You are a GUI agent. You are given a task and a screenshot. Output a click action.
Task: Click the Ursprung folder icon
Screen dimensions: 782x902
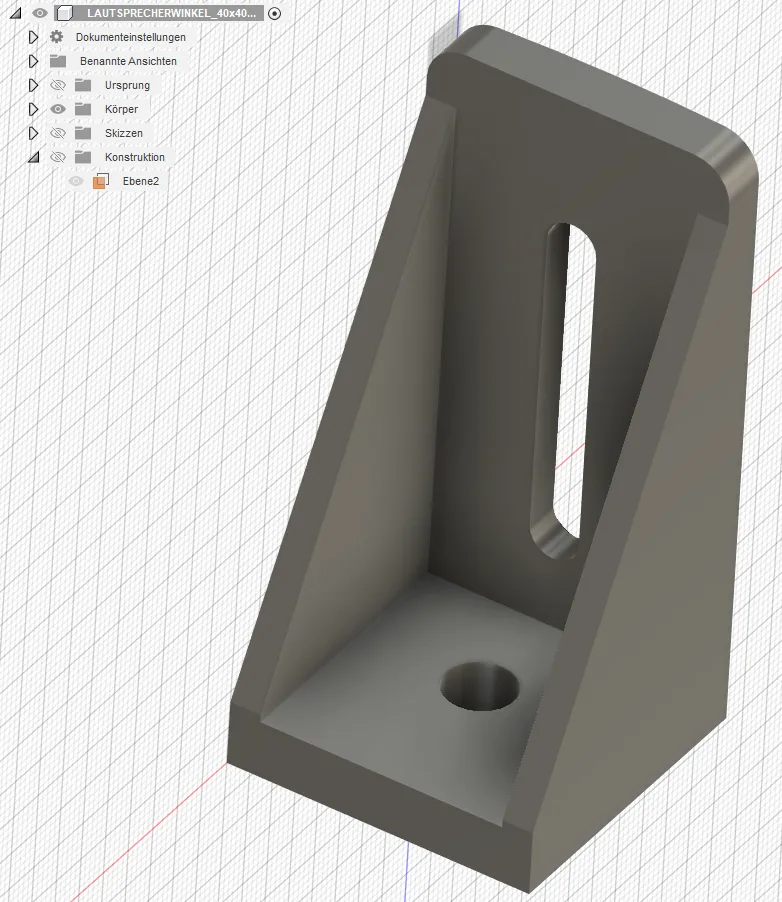pos(83,85)
